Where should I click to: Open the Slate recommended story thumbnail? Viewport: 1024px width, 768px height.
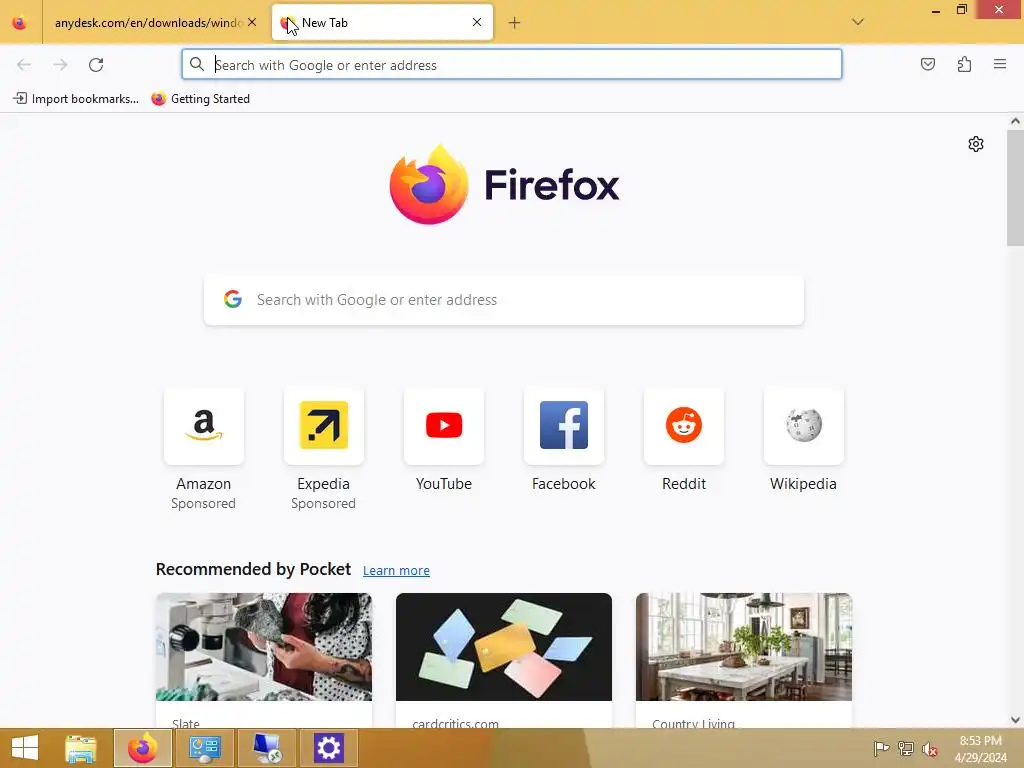tap(264, 647)
